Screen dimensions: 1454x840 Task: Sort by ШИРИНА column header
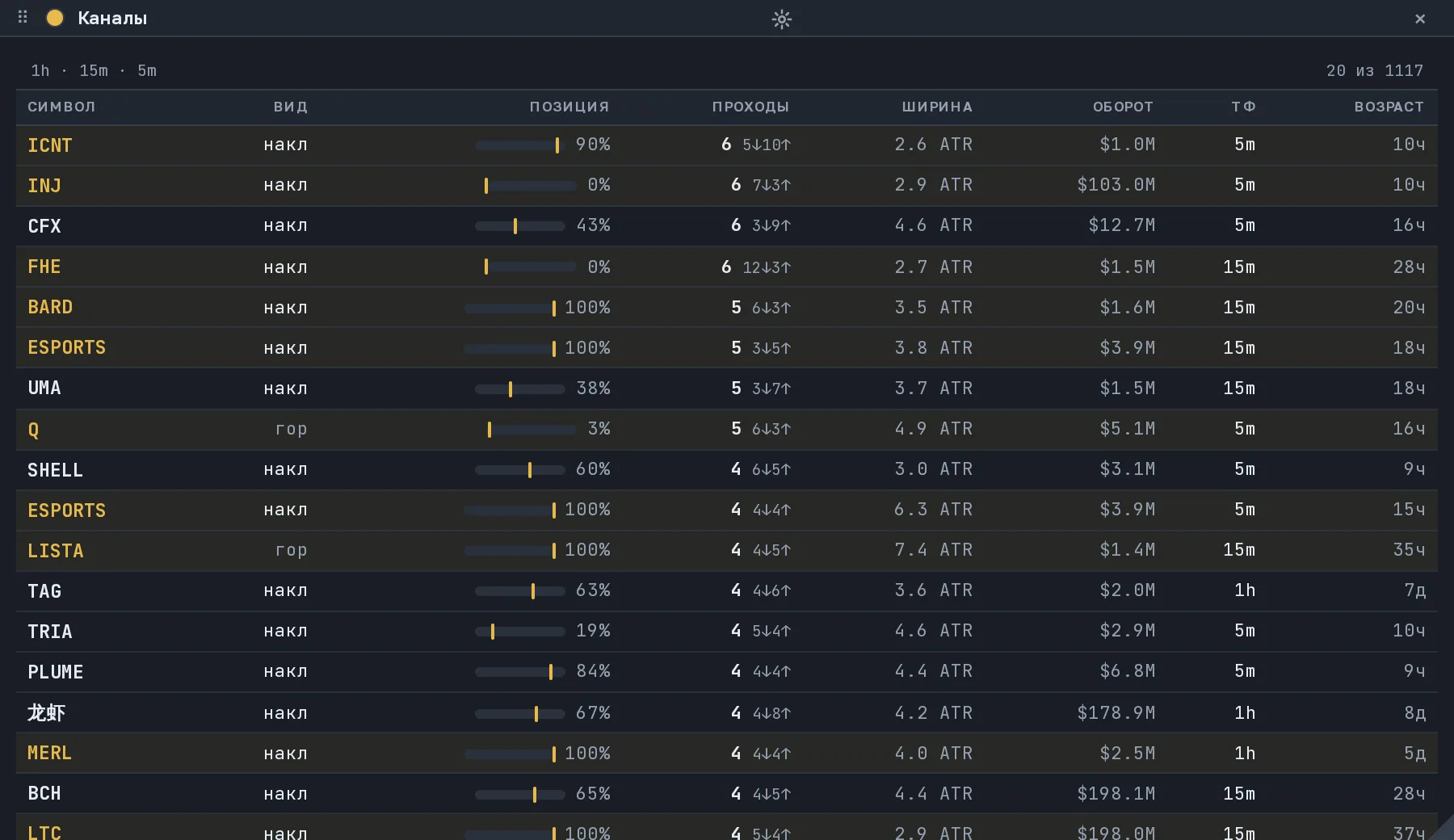point(937,107)
